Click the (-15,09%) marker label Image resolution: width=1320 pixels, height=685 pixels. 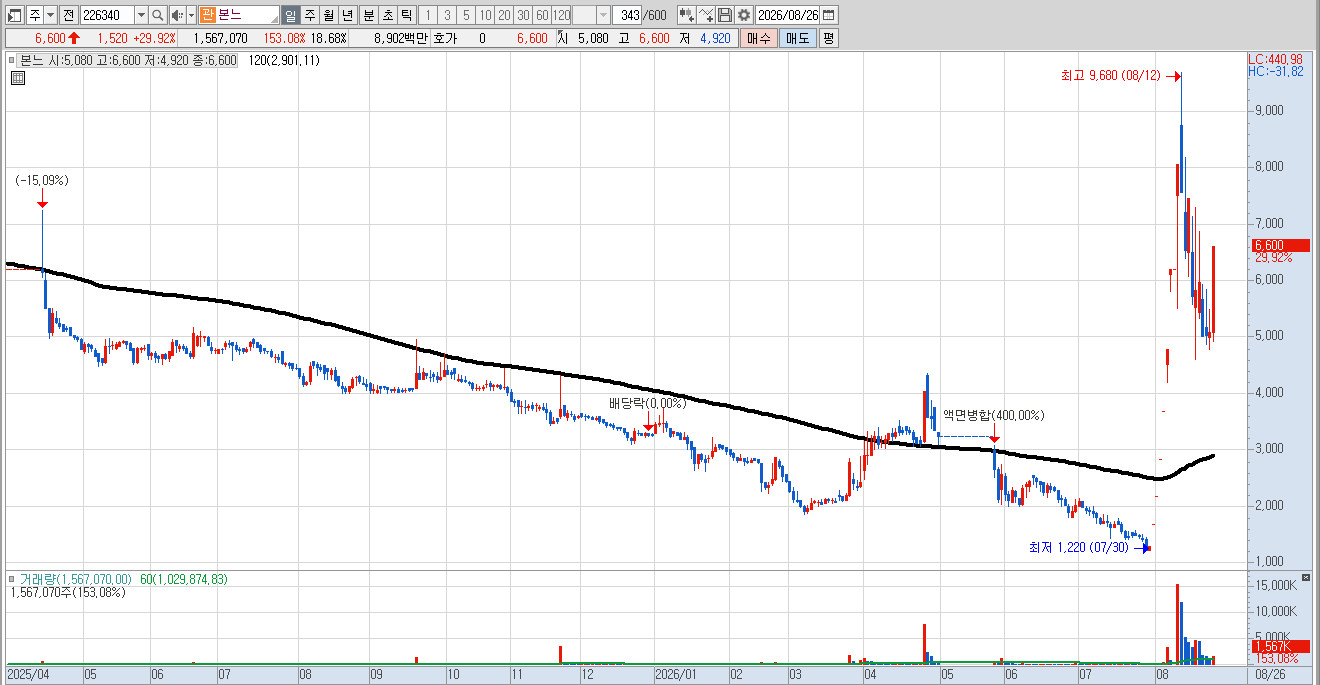[x=42, y=180]
